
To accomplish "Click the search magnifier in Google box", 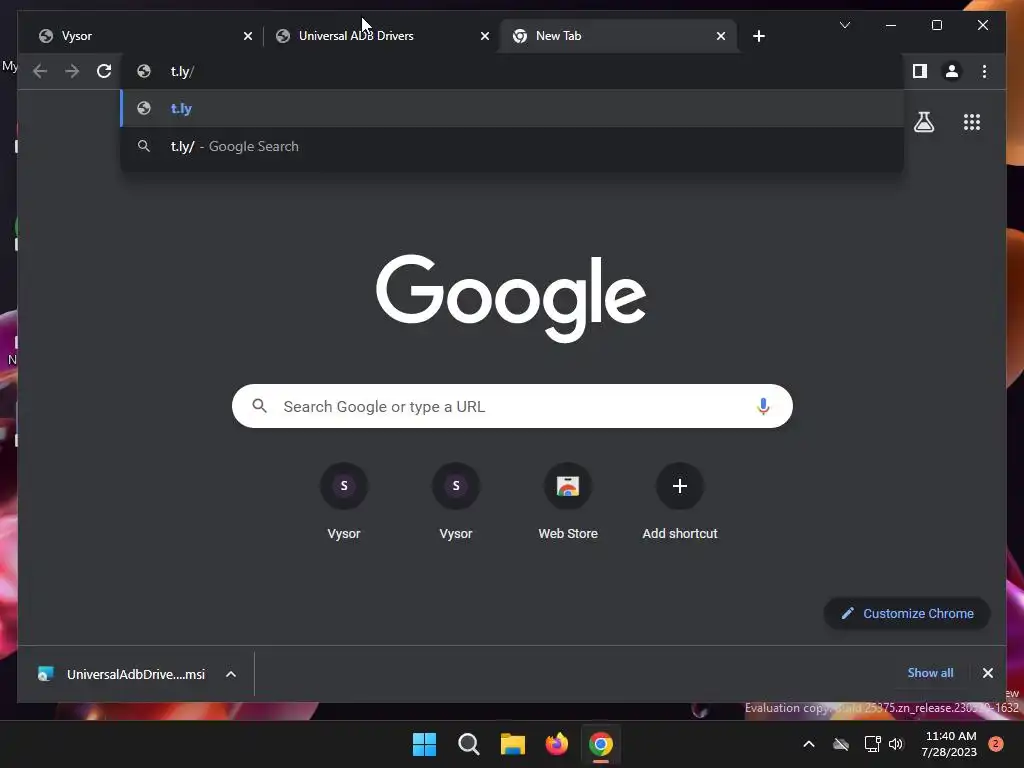I will tap(259, 406).
